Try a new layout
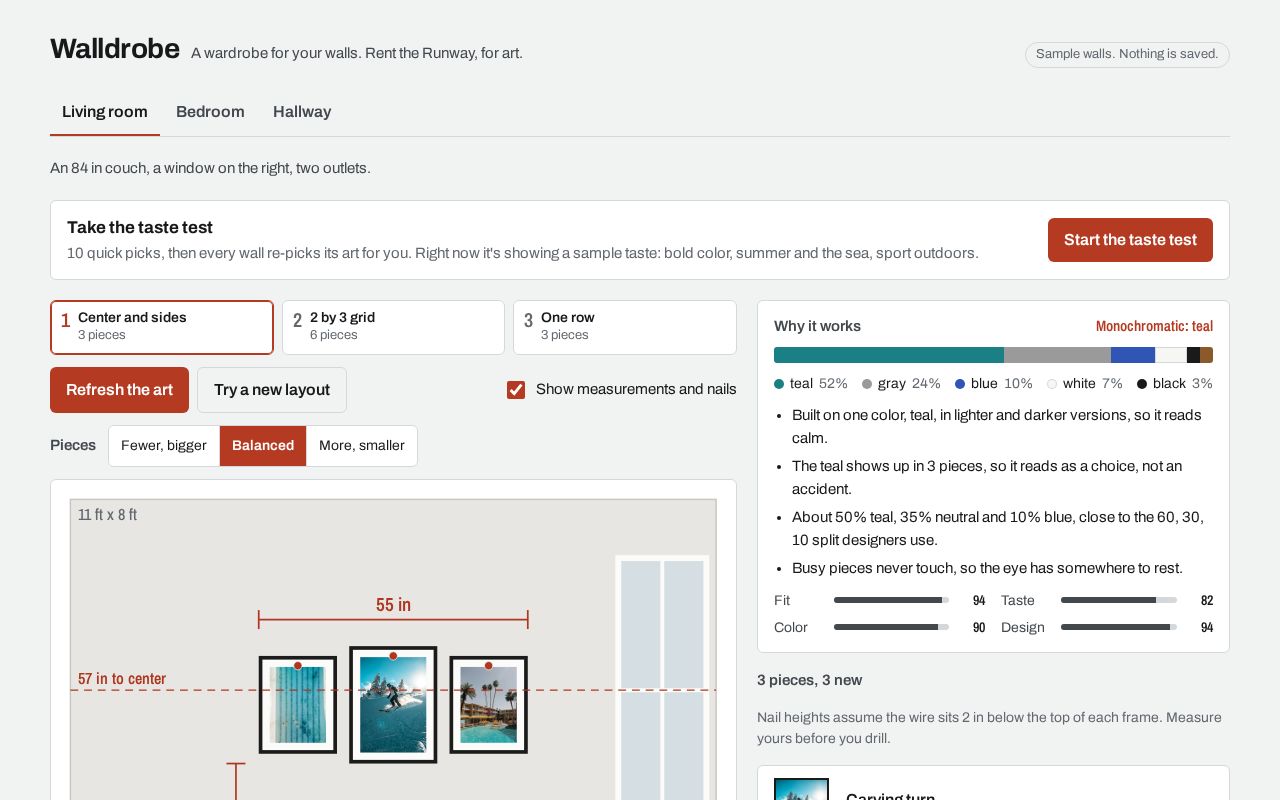The image size is (1280, 800). [x=272, y=390]
